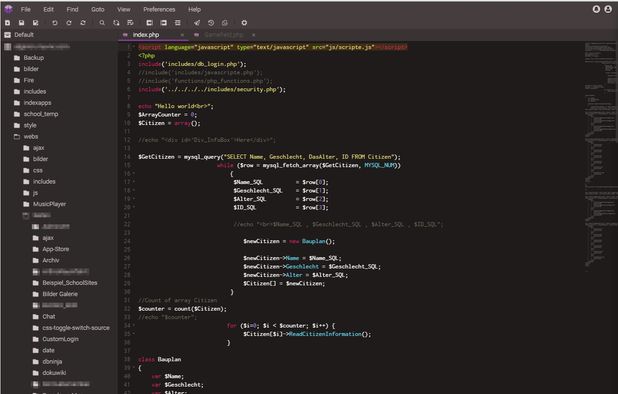The width and height of the screenshot is (618, 394).
Task: Click the Default workspace icon
Action: [x=7, y=35]
